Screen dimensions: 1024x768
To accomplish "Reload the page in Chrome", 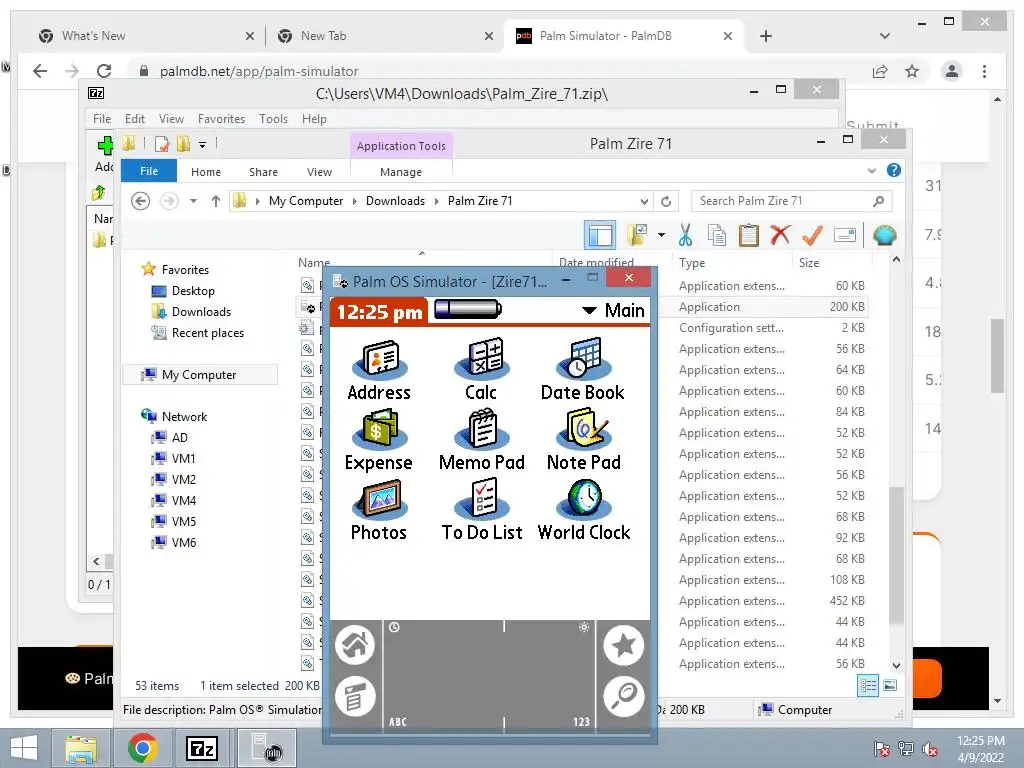I will [104, 71].
